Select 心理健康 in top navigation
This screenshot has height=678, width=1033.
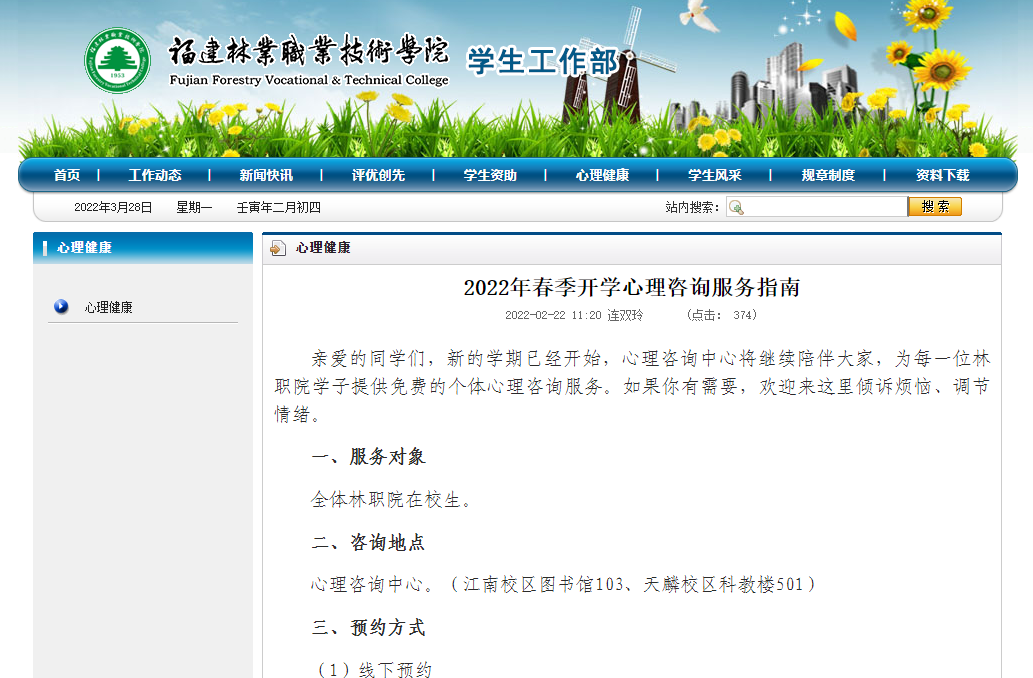(602, 175)
